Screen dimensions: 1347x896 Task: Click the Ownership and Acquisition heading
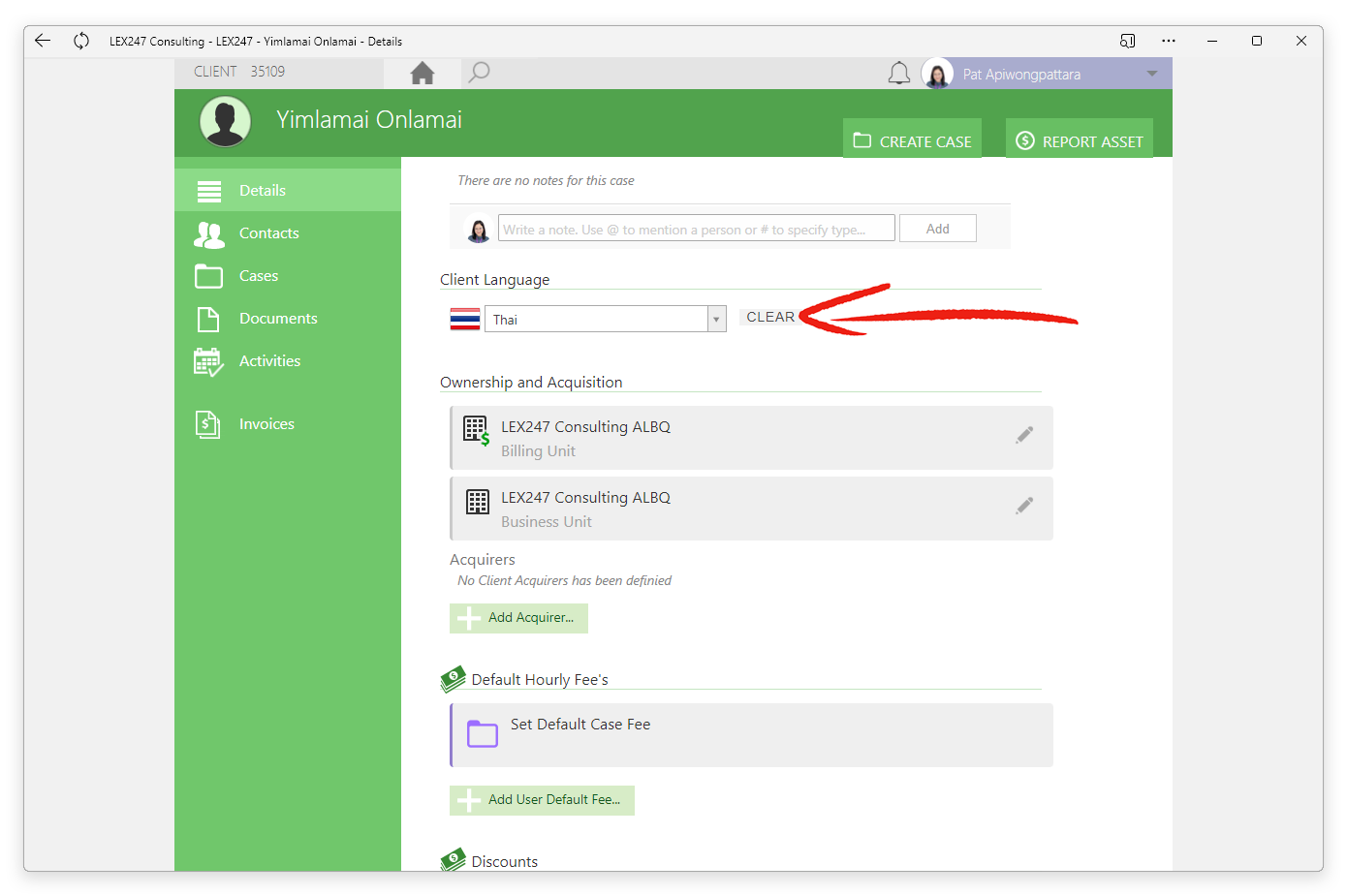pyautogui.click(x=531, y=382)
